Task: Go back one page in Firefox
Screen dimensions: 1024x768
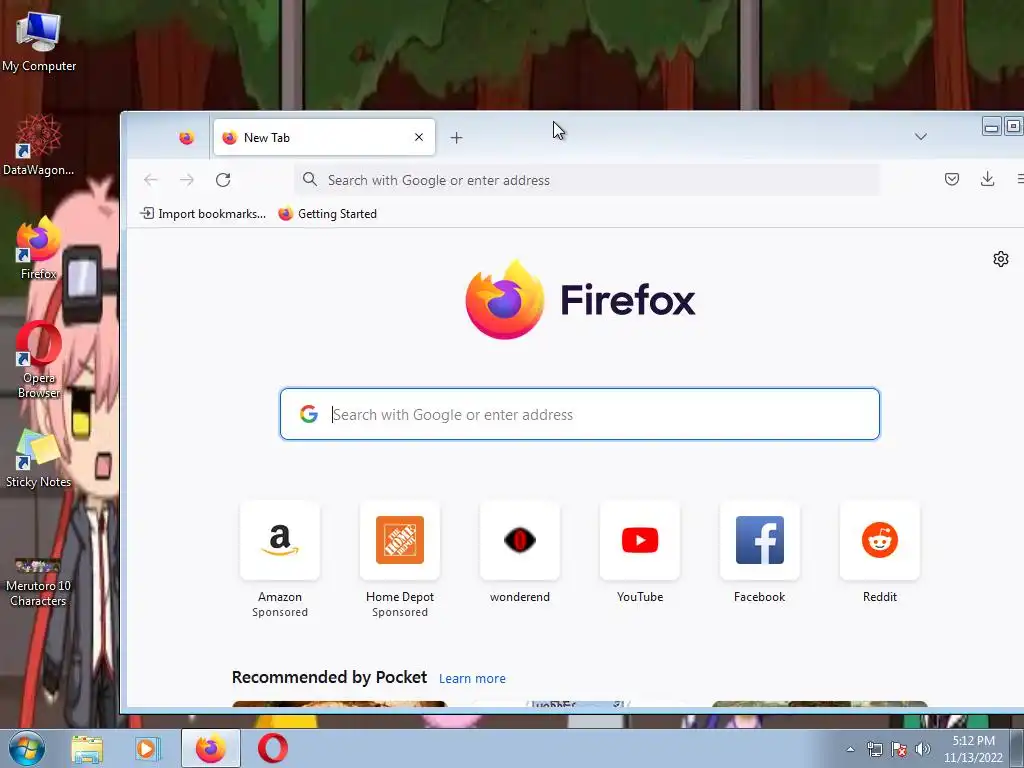Action: click(x=151, y=180)
